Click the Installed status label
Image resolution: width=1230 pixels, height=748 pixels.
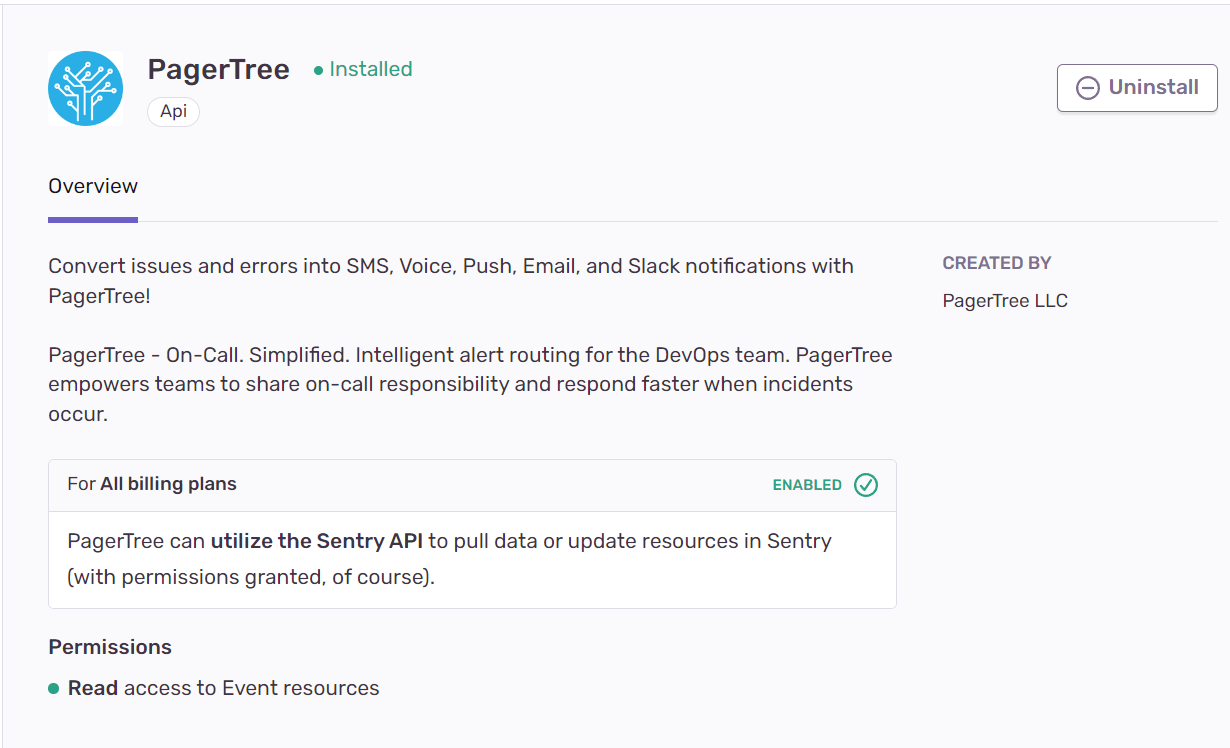pos(370,69)
